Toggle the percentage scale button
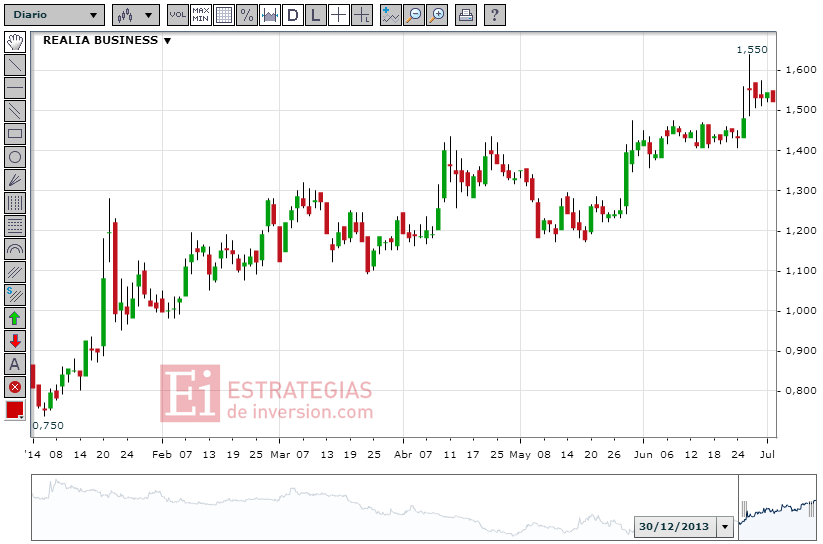Viewport: 823px width, 544px height. pos(247,15)
